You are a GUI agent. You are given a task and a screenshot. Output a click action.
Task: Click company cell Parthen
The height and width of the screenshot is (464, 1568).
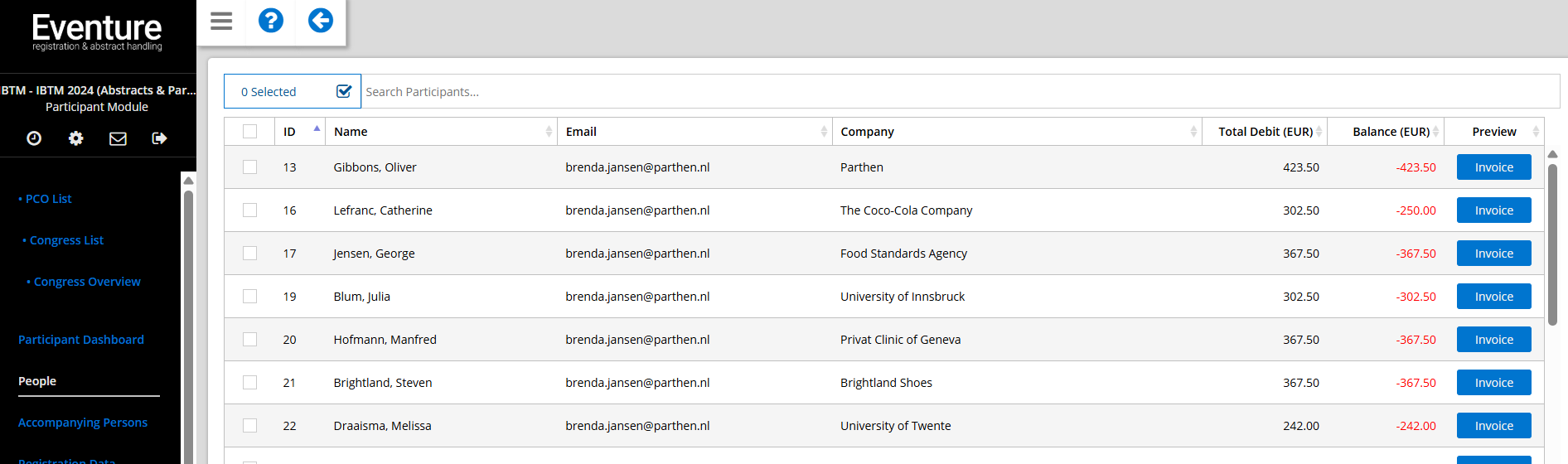click(862, 167)
